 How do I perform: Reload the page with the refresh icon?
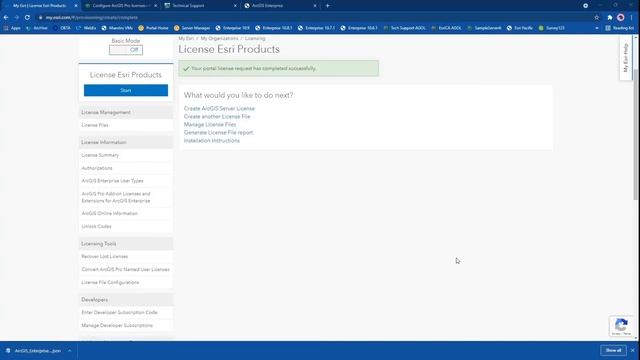click(x=27, y=18)
